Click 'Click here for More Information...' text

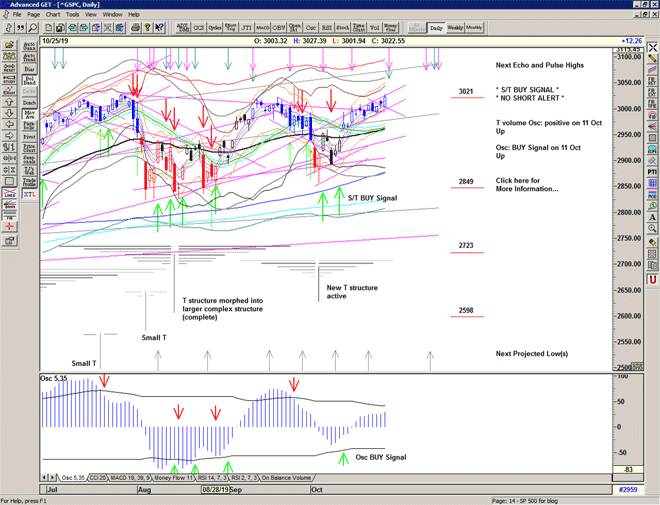527,185
